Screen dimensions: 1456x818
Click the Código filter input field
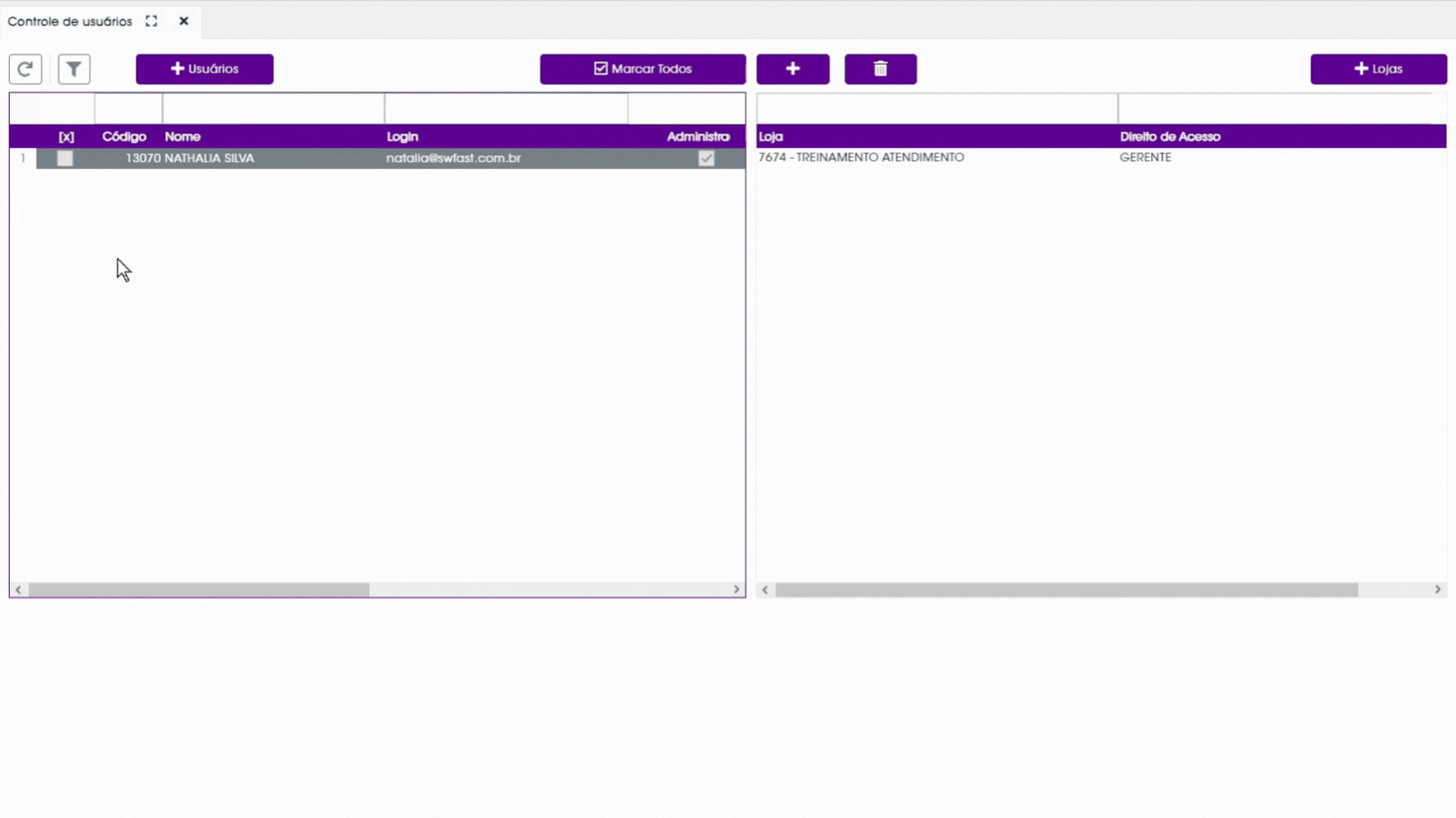tap(128, 109)
